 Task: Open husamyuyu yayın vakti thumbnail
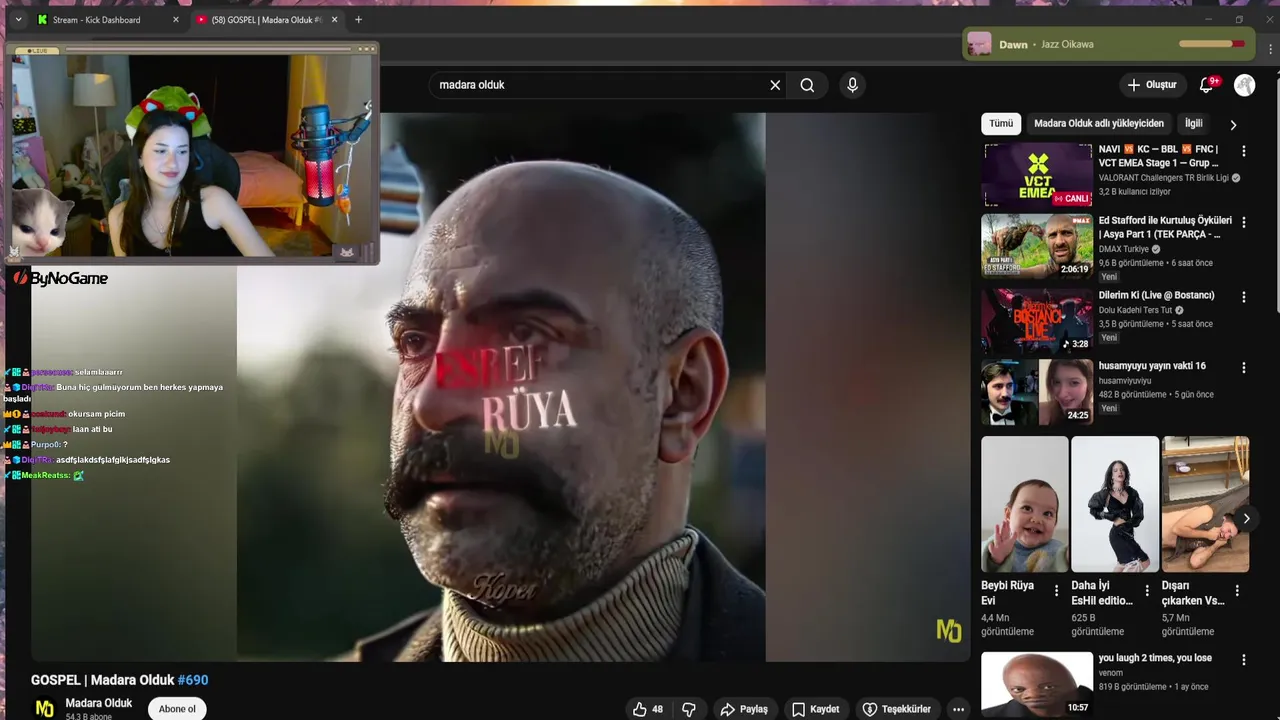pos(1037,392)
